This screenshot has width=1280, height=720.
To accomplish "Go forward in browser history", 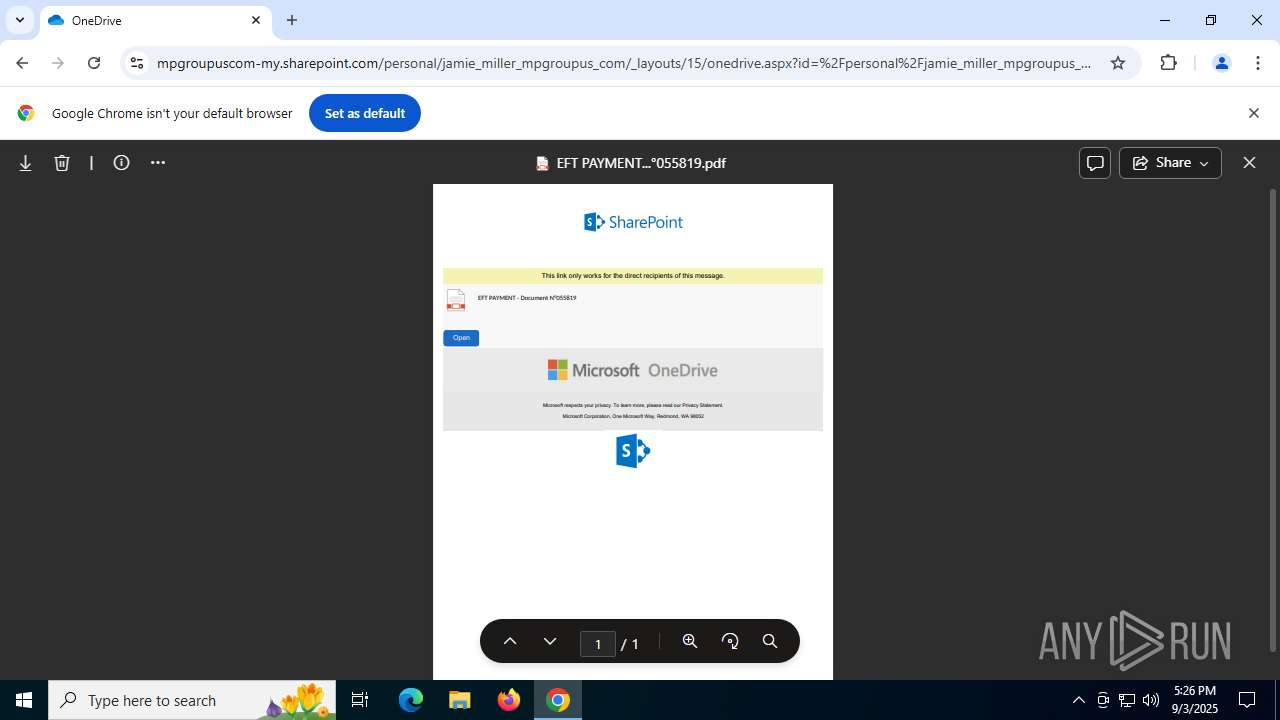I will tap(58, 63).
